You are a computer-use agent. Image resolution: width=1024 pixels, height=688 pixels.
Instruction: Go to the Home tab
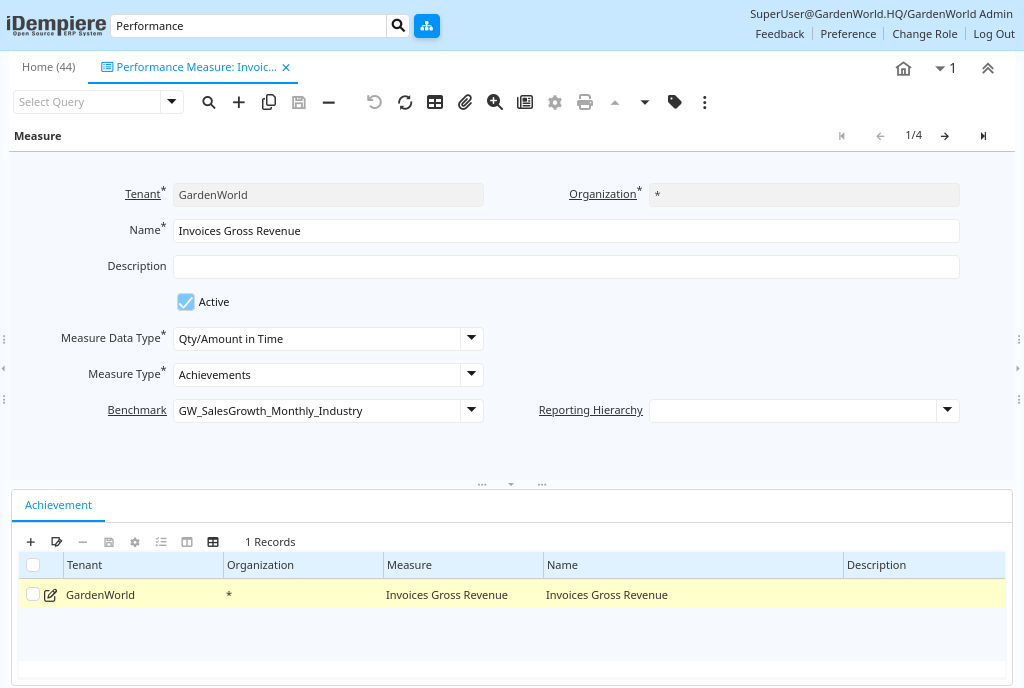(48, 67)
